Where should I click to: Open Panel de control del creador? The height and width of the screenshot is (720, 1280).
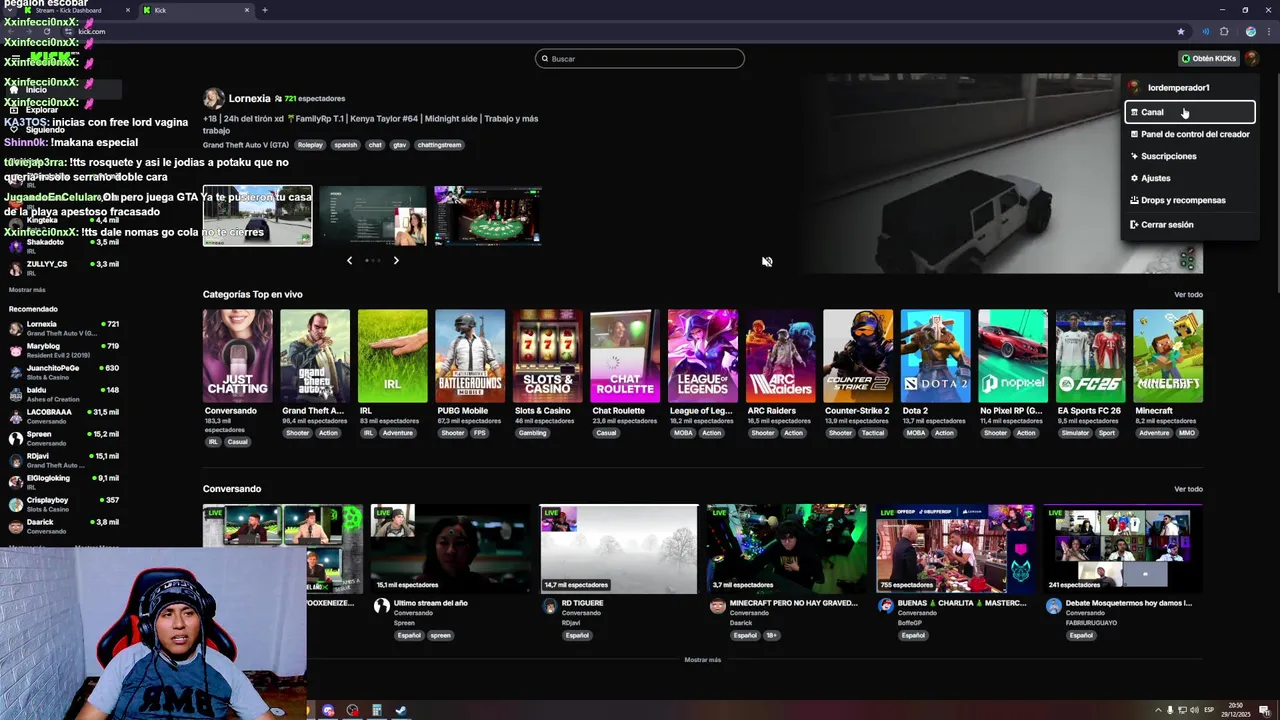click(x=1190, y=134)
